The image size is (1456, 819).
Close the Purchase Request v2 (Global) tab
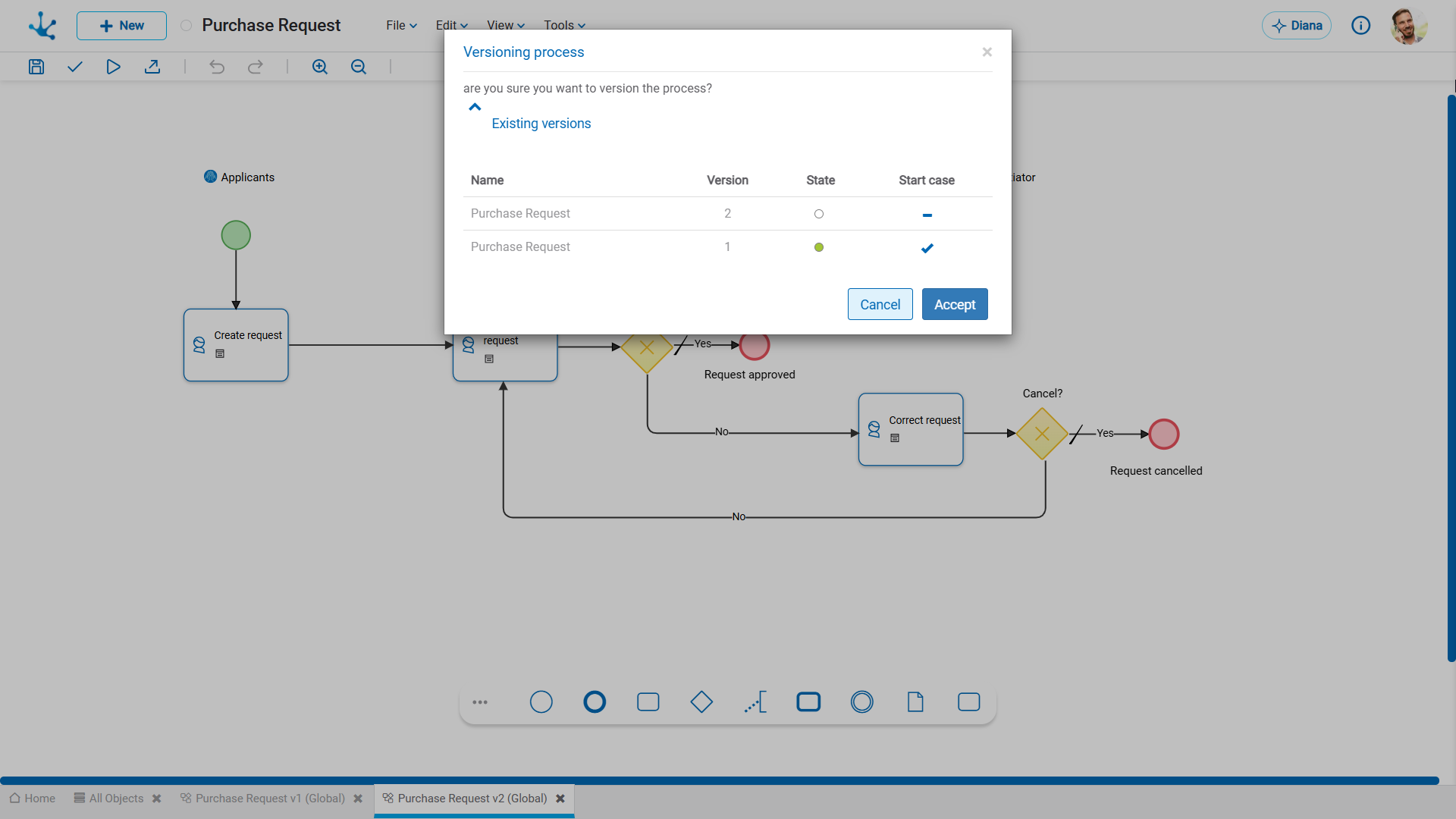click(560, 799)
